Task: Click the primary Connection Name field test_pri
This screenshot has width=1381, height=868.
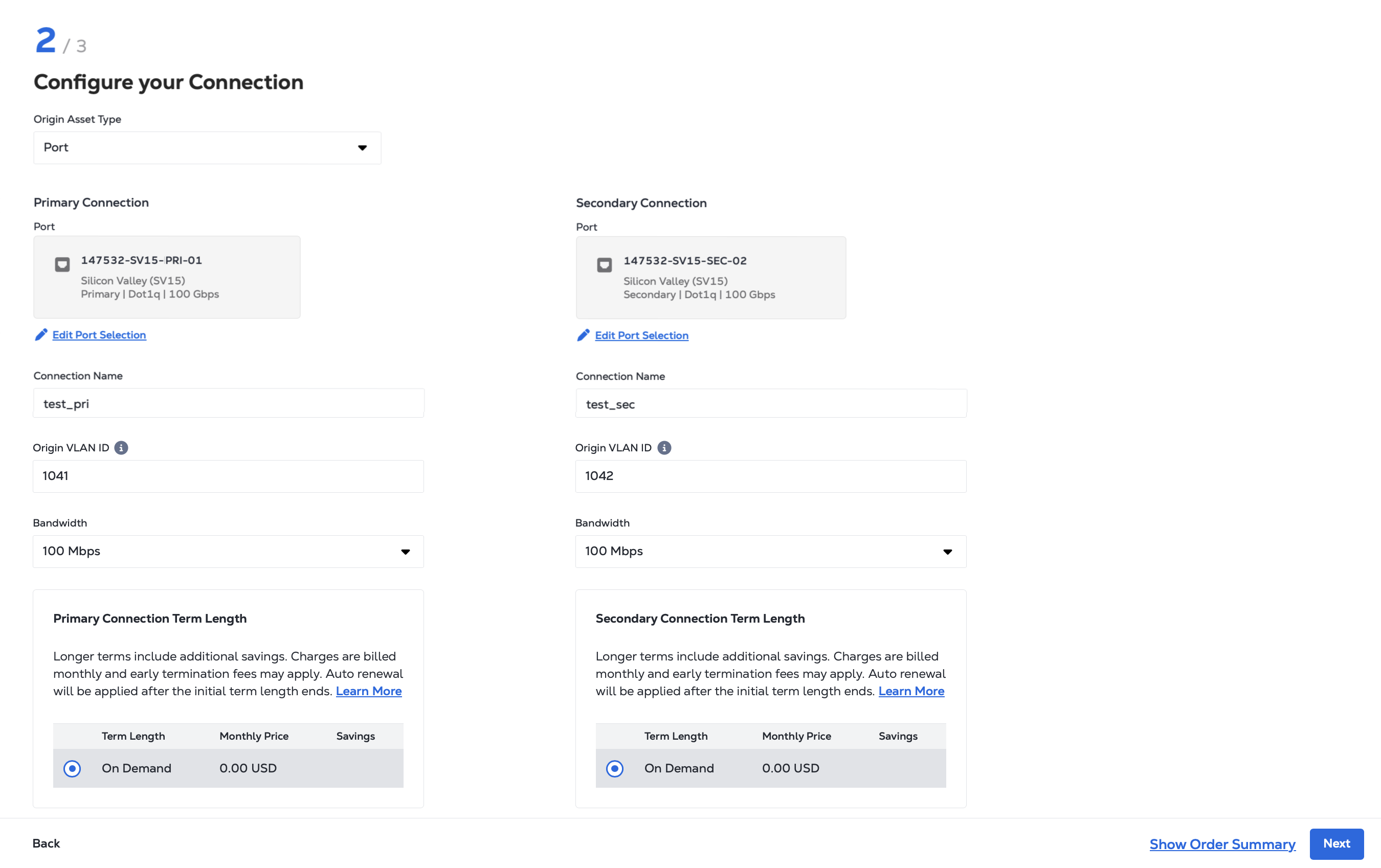Action: 228,404
